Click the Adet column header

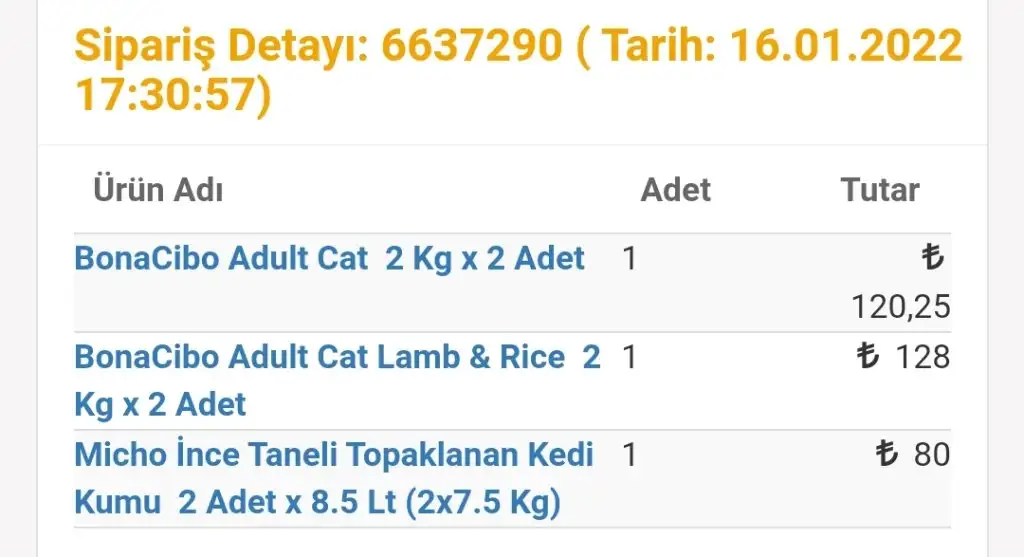click(x=675, y=190)
